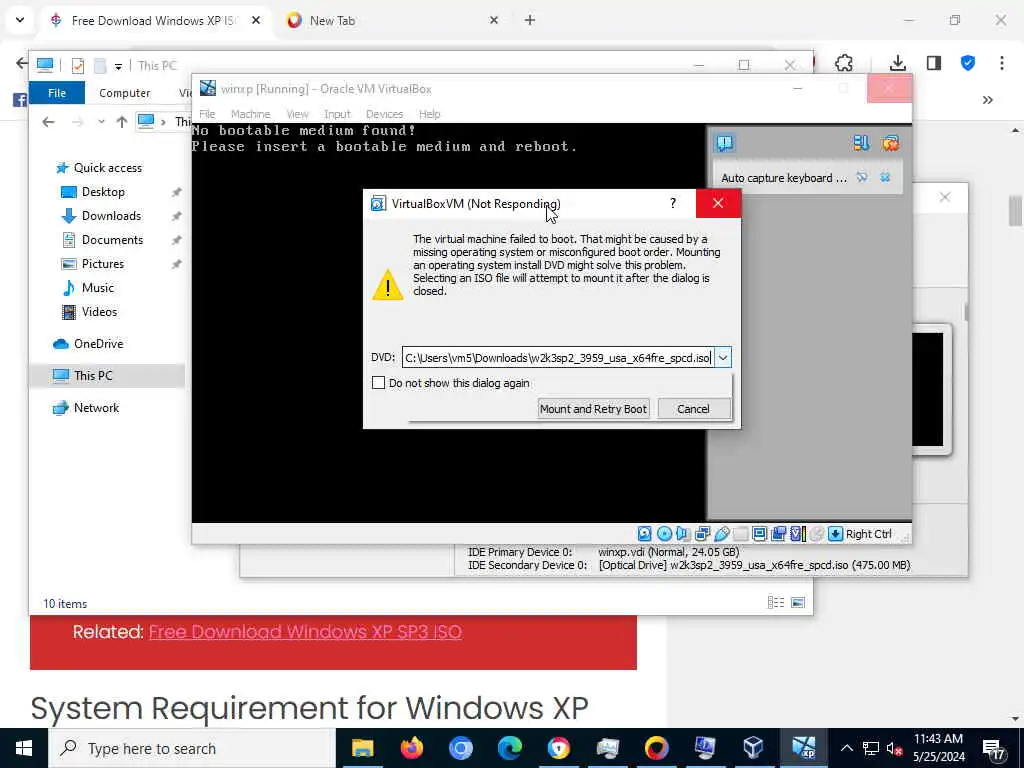Open File Explorer from the taskbar

click(362, 748)
